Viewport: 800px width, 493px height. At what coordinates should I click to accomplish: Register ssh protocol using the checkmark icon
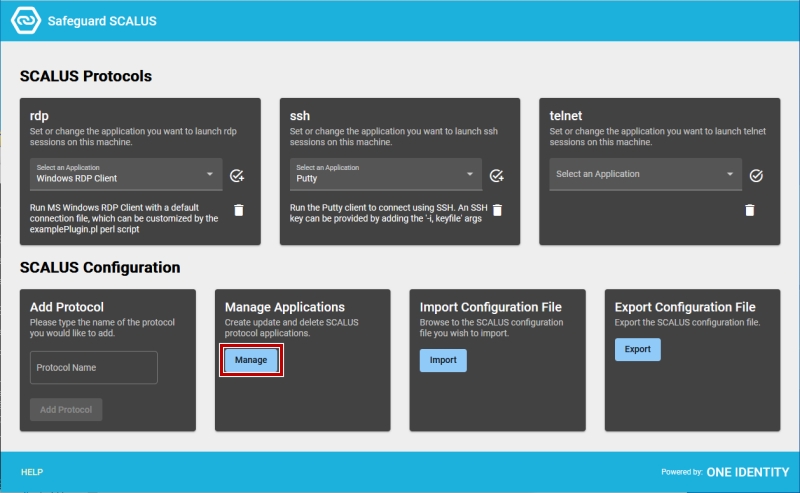tap(496, 176)
